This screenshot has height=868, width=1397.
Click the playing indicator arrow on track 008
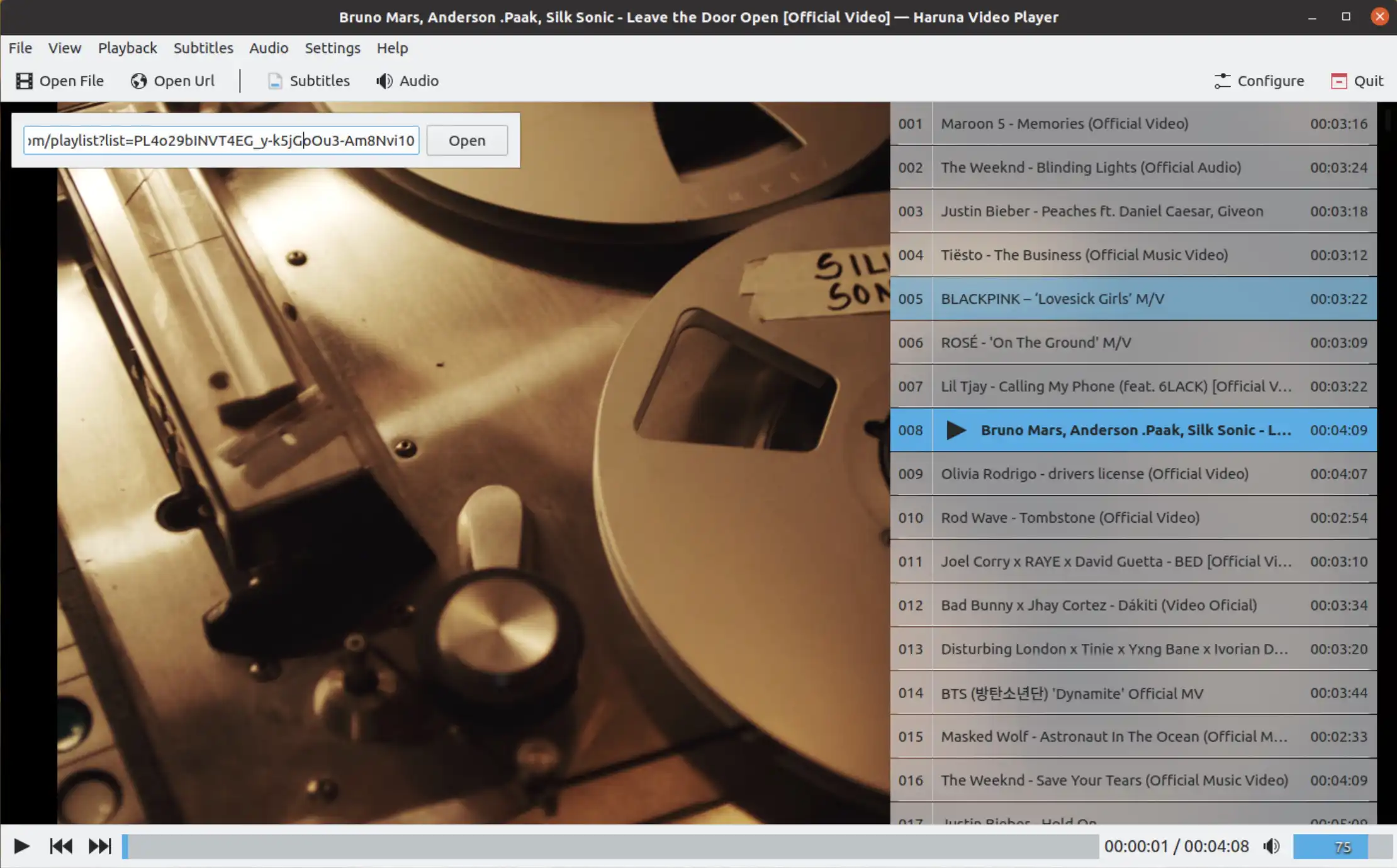tap(956, 430)
